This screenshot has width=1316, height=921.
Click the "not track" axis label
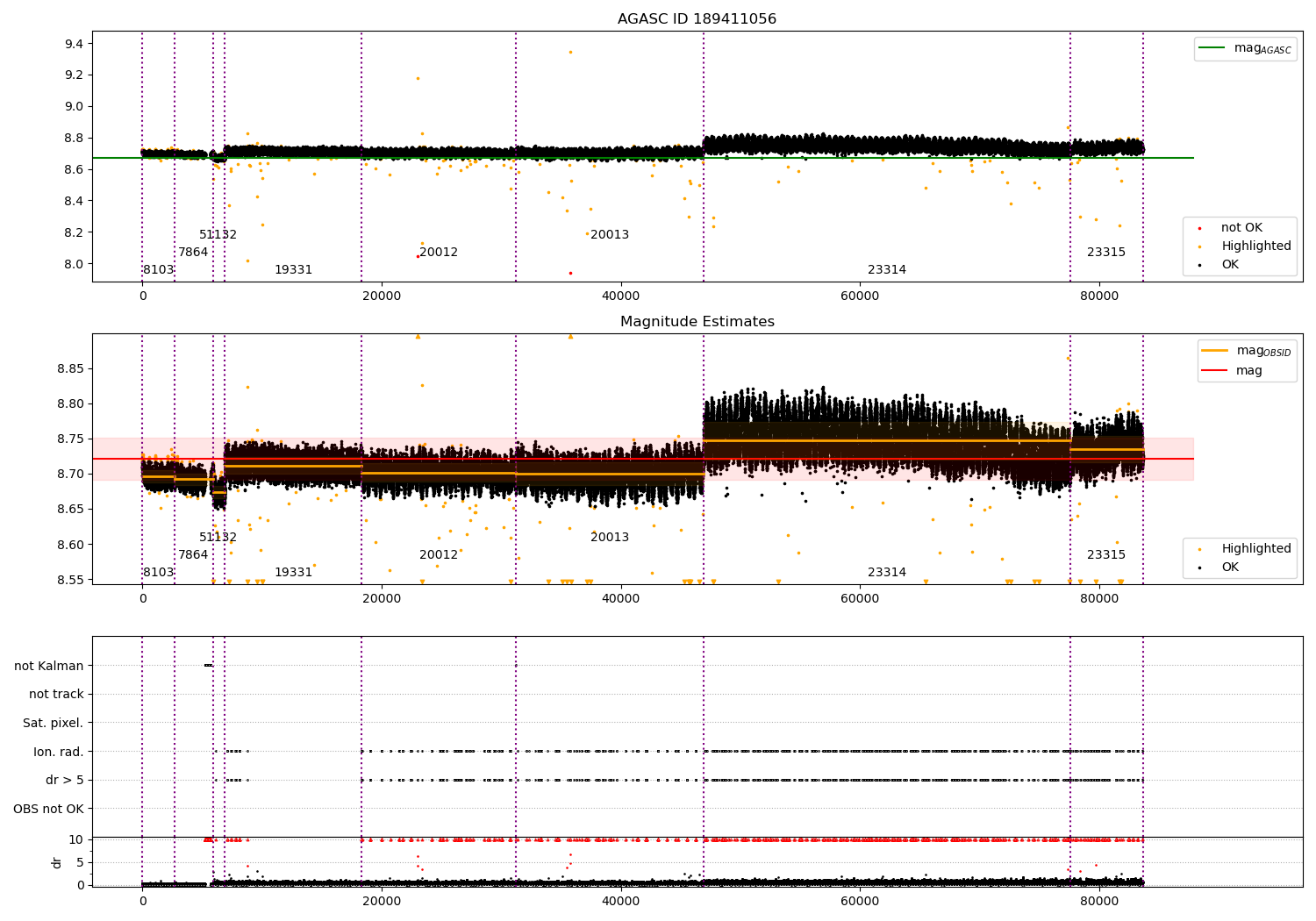coord(56,695)
